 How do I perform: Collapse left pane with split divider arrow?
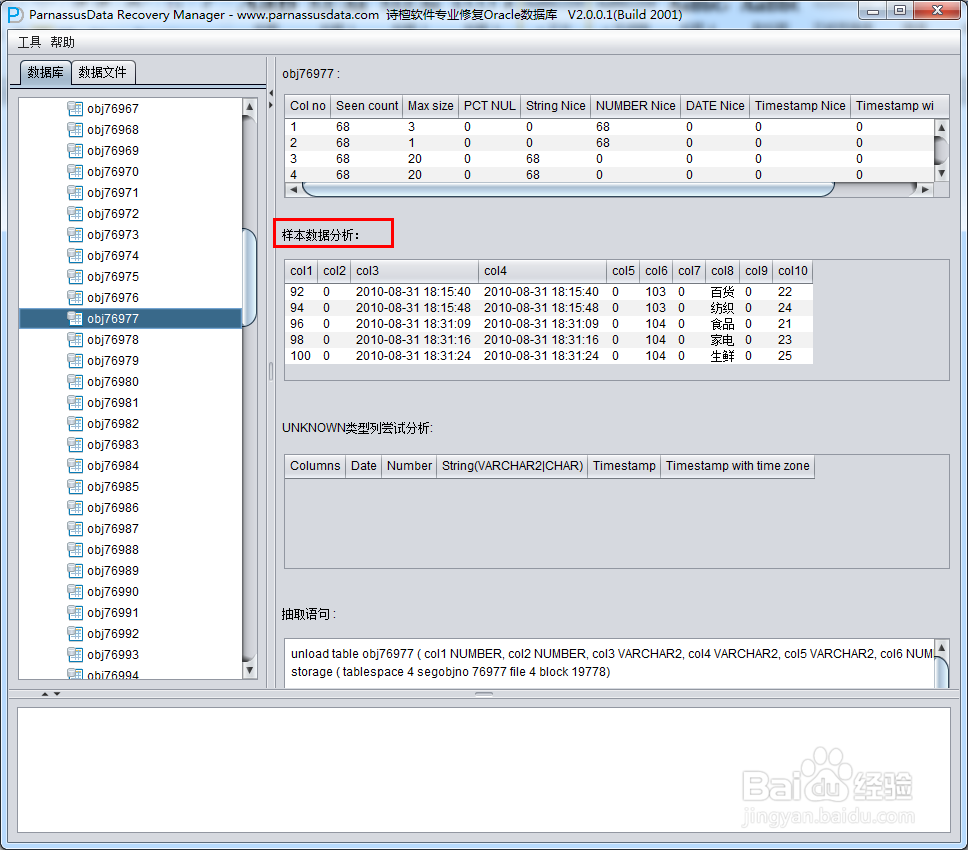(x=271, y=93)
